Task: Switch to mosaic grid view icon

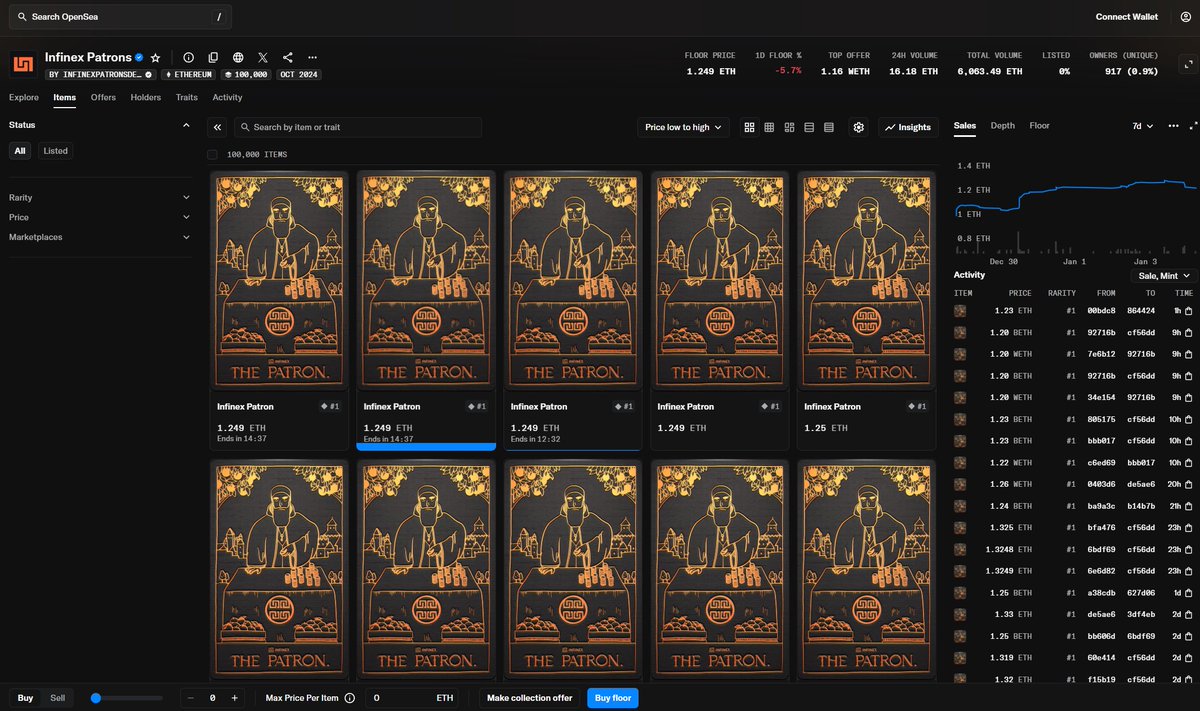Action: 789,127
